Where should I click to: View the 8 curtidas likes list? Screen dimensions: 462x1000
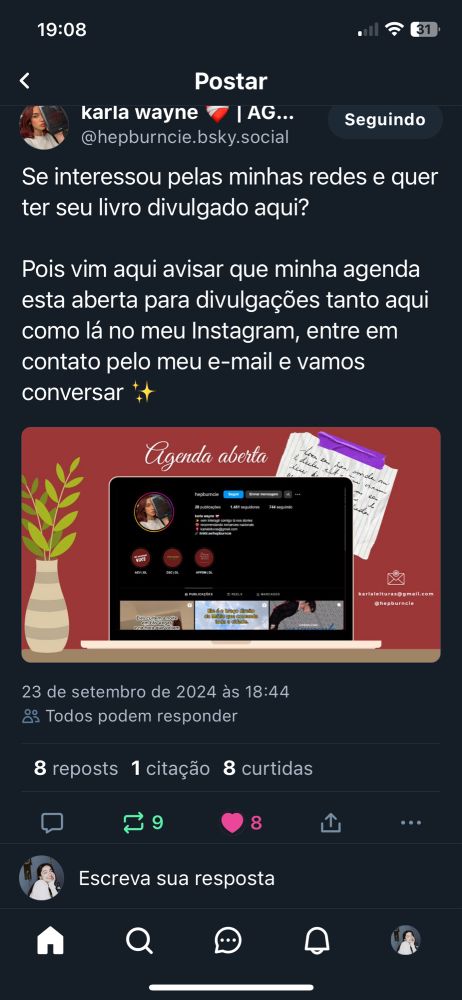268,768
